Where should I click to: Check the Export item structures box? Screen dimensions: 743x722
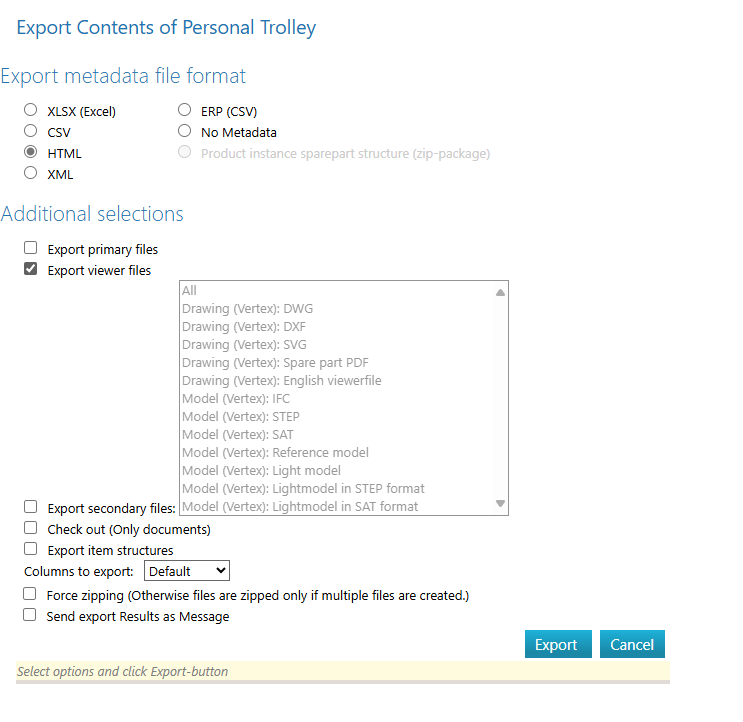point(31,549)
